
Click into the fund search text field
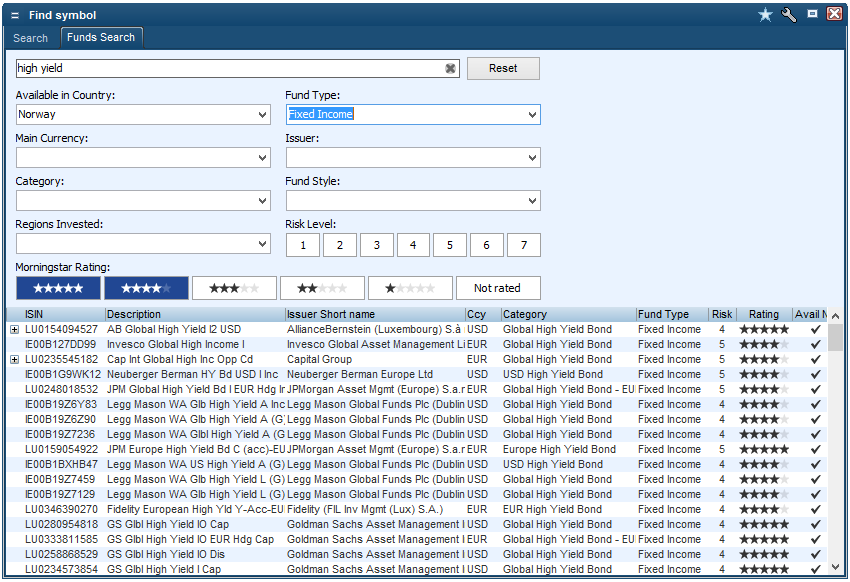point(228,68)
